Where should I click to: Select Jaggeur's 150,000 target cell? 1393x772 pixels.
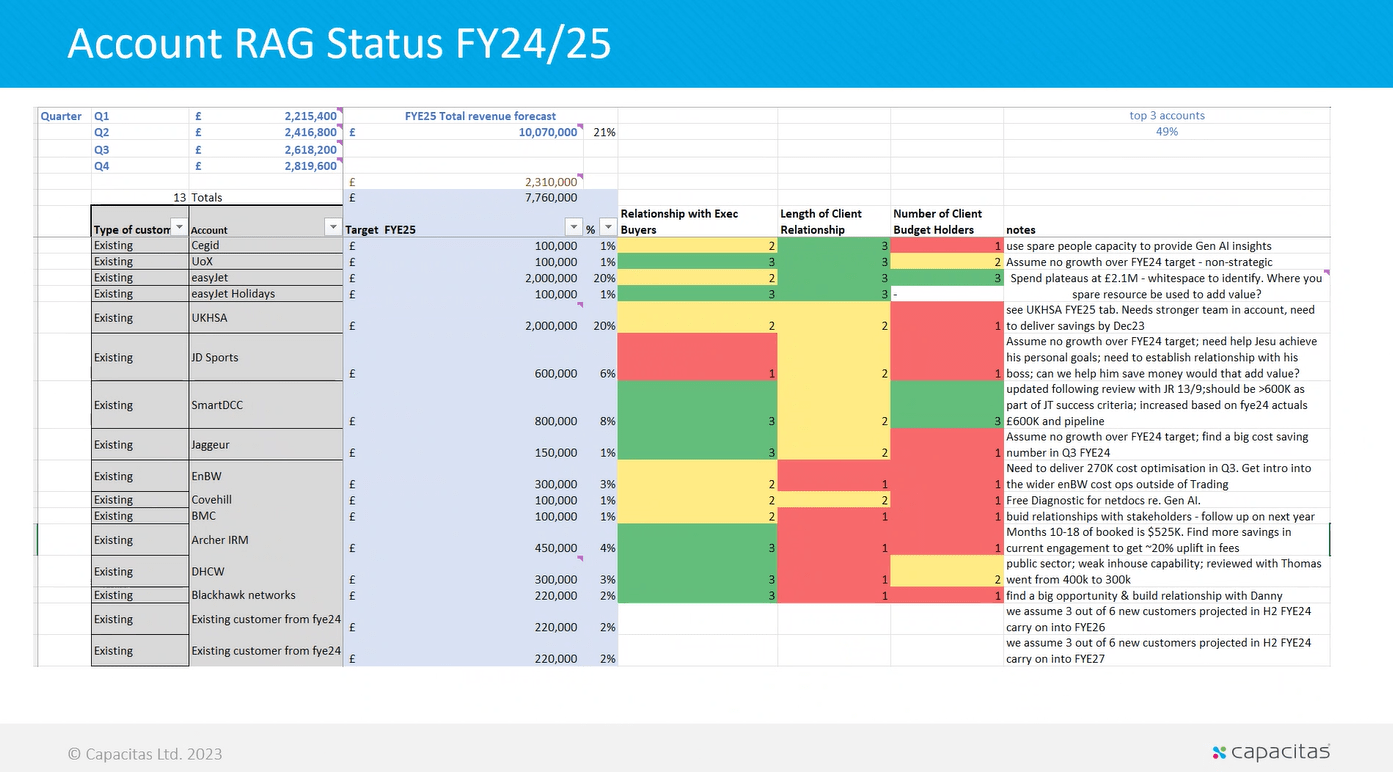[464, 444]
